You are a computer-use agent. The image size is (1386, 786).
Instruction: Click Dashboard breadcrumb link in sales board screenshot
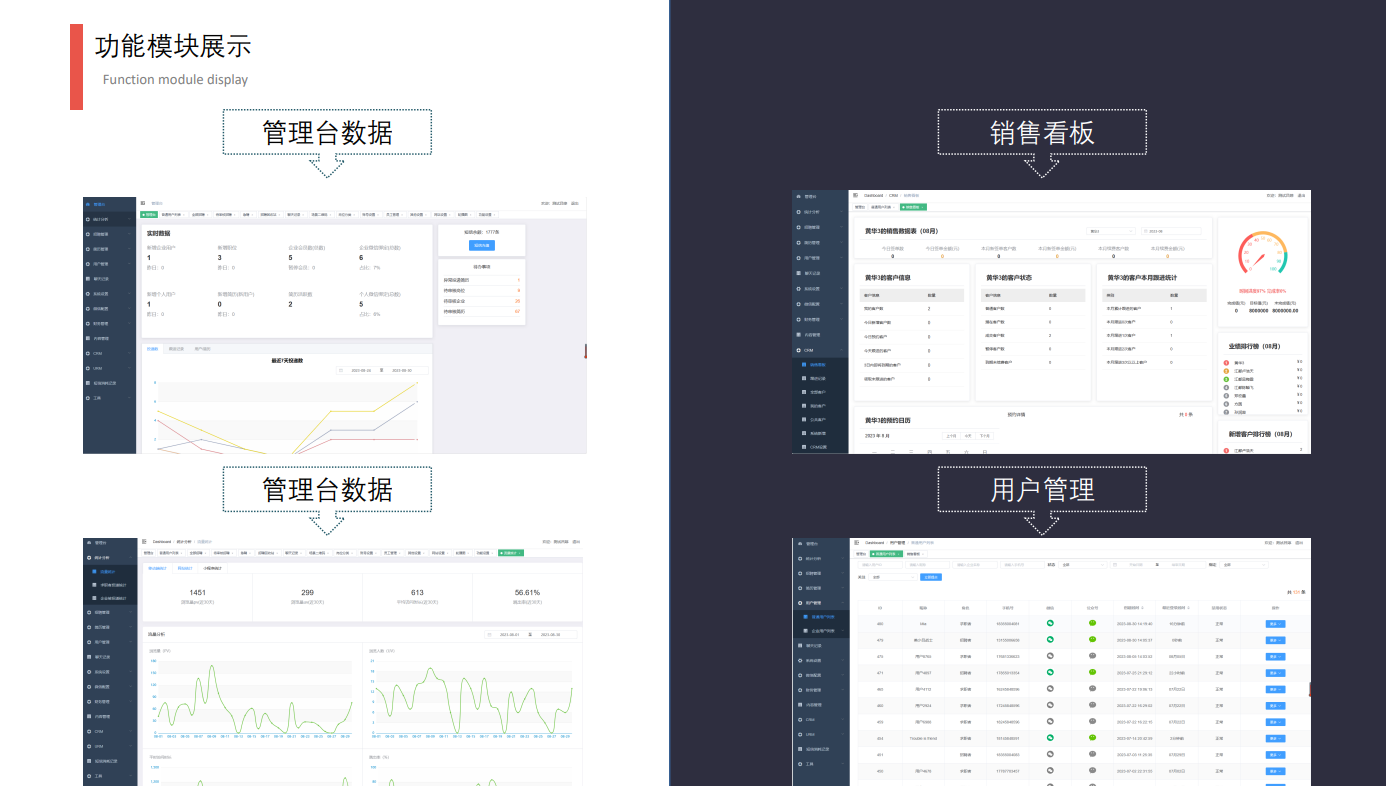[873, 195]
